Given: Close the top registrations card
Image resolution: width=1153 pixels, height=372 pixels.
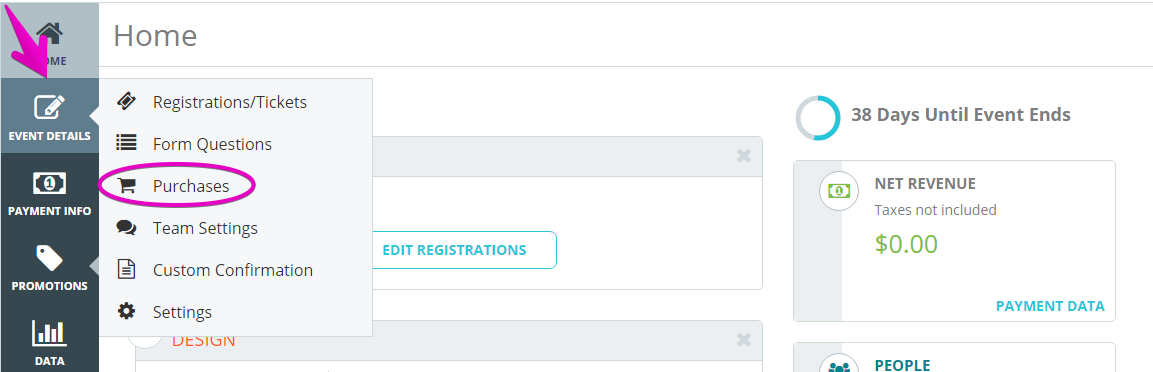Looking at the screenshot, I should pos(743,156).
